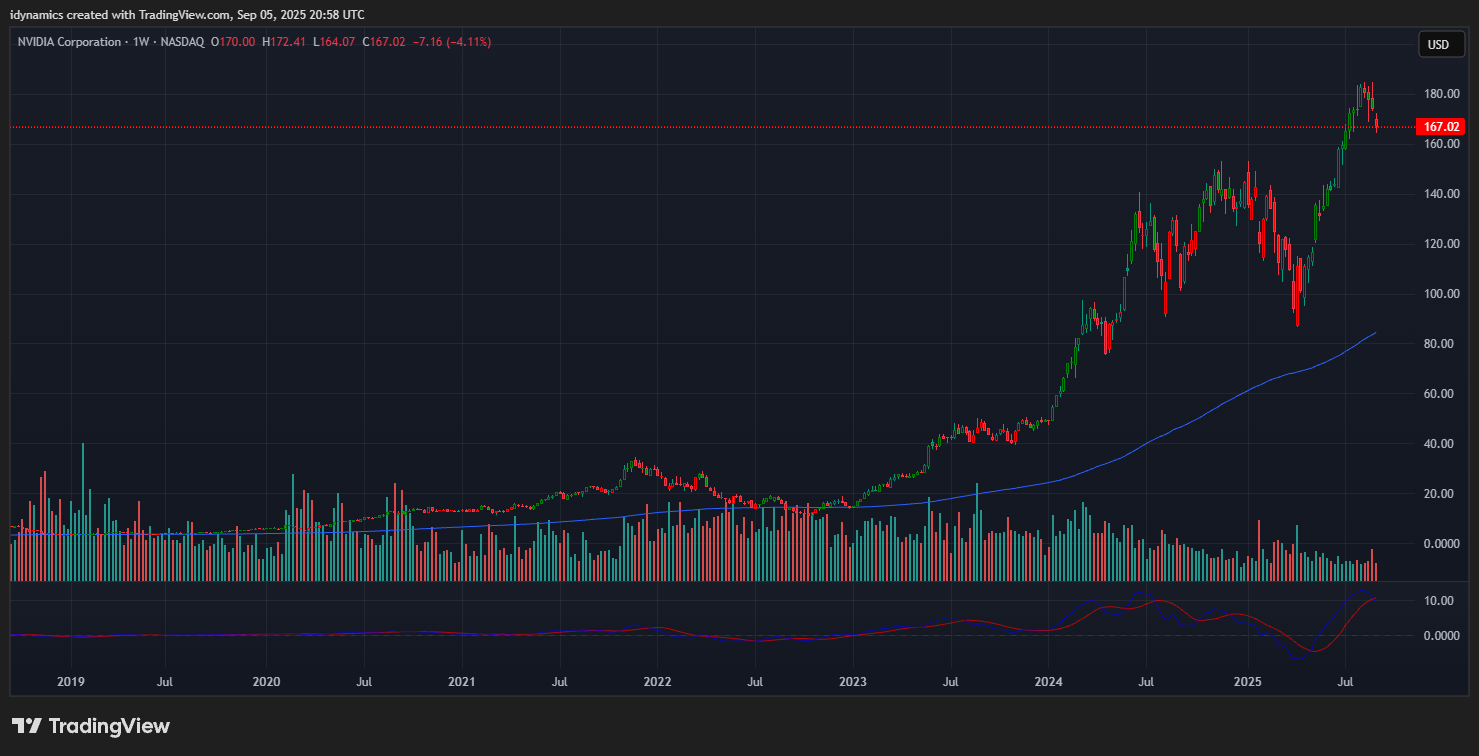The height and width of the screenshot is (756, 1479).
Task: Click the 0.0000 label just below 20.00
Action: (x=1441, y=544)
